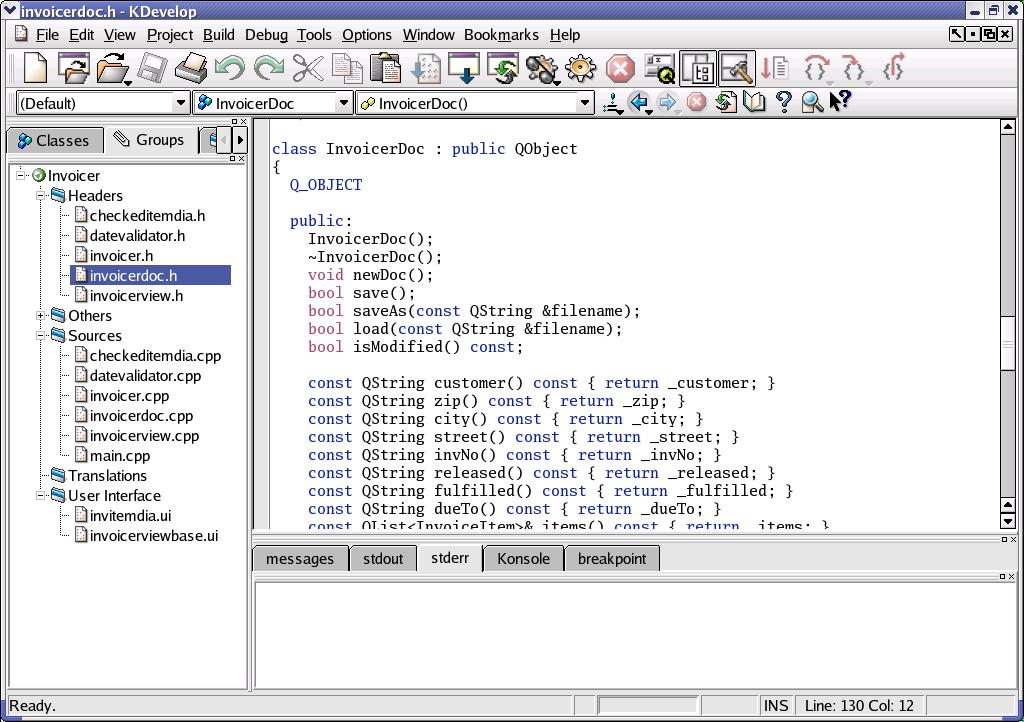This screenshot has width=1024, height=722.
Task: Toggle the tree view panel button
Action: [x=698, y=68]
